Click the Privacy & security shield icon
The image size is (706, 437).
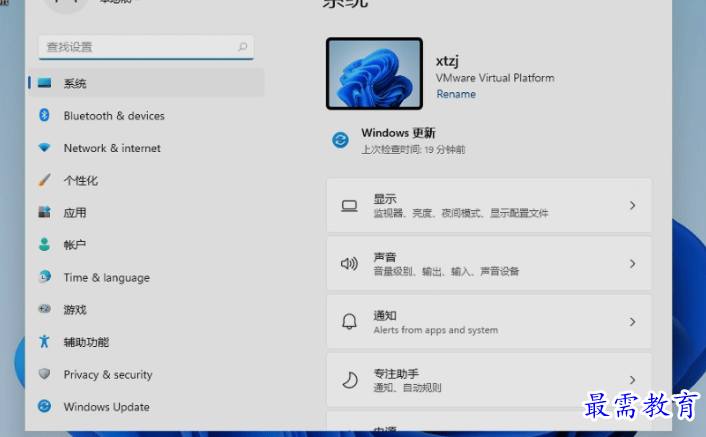tap(44, 374)
